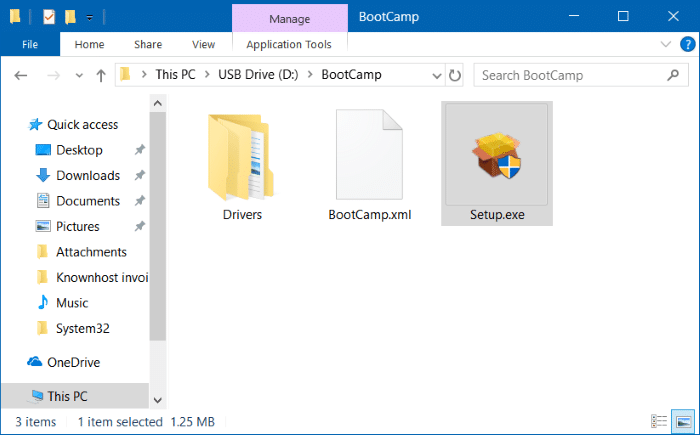Click the Forward navigation arrow

pyautogui.click(x=54, y=75)
